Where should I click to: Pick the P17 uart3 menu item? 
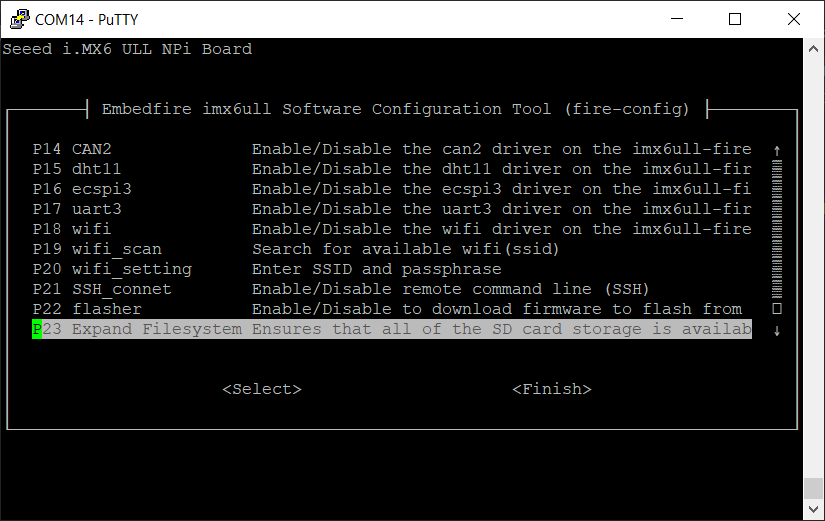tap(392, 209)
